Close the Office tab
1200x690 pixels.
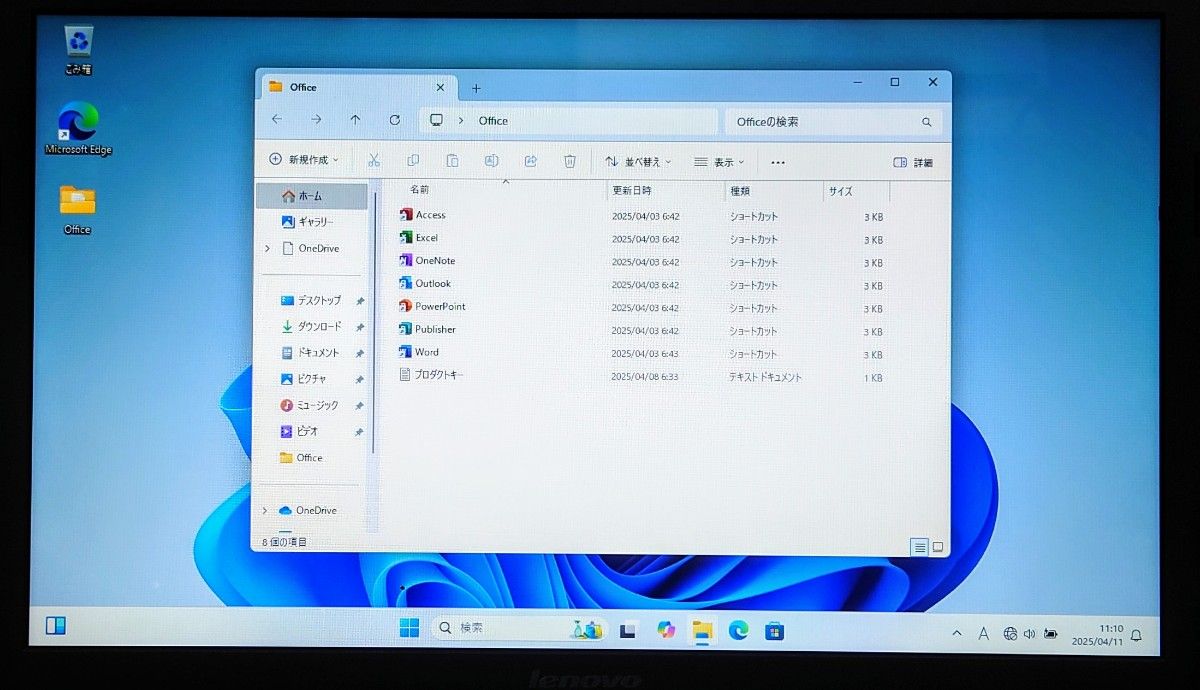(x=440, y=87)
